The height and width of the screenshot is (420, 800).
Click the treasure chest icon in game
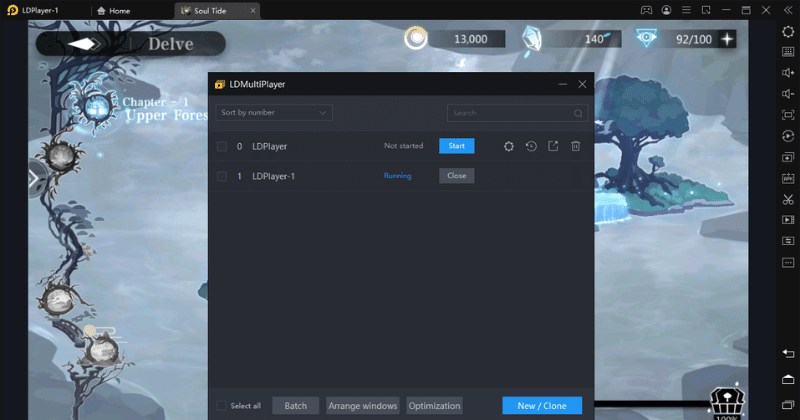728,401
